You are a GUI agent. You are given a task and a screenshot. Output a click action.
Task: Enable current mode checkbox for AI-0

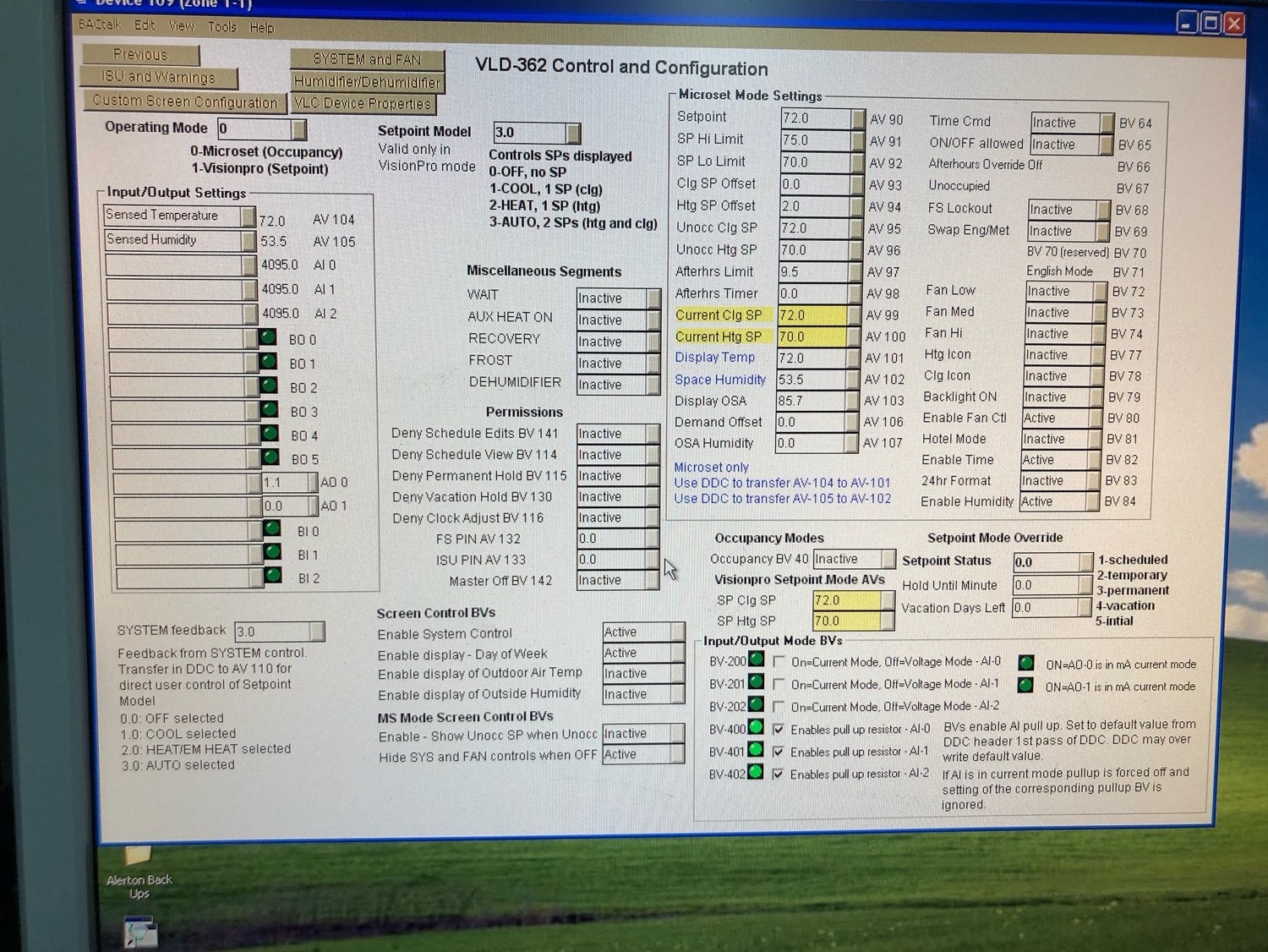click(x=779, y=661)
